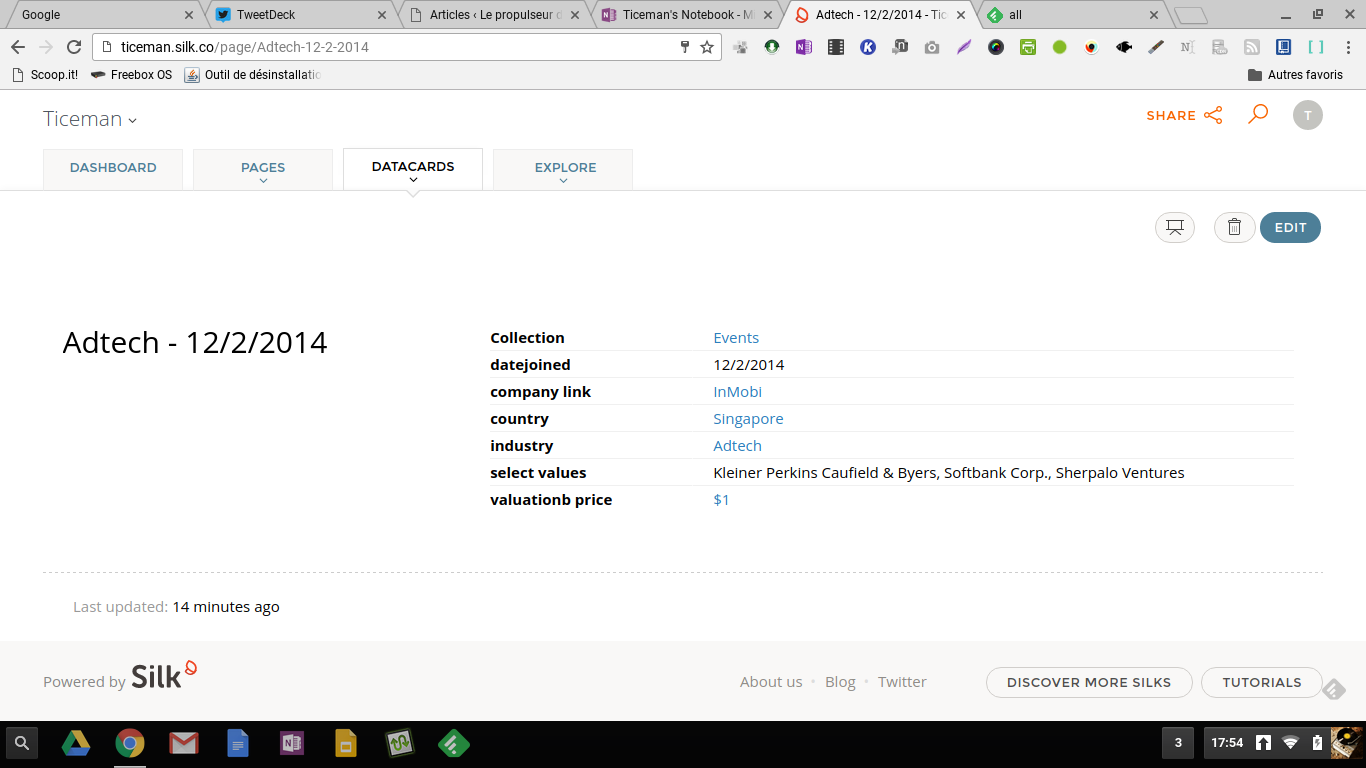The image size is (1366, 768).
Task: Open the Outil de désinstallation bookmark
Action: (x=253, y=75)
